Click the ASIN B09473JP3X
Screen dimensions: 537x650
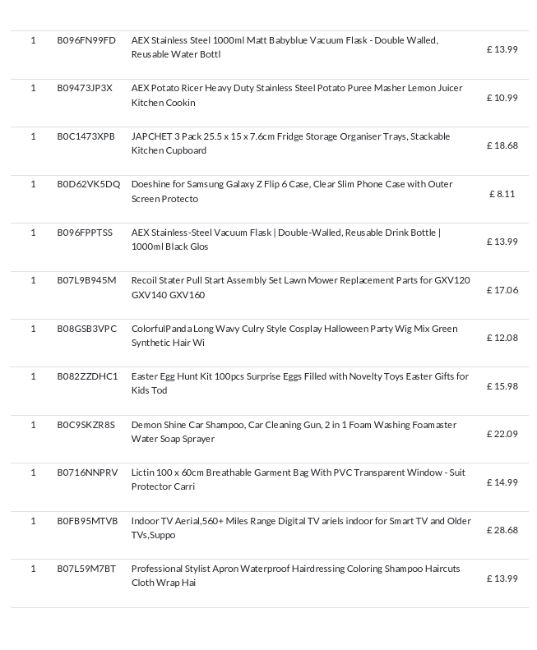point(85,88)
